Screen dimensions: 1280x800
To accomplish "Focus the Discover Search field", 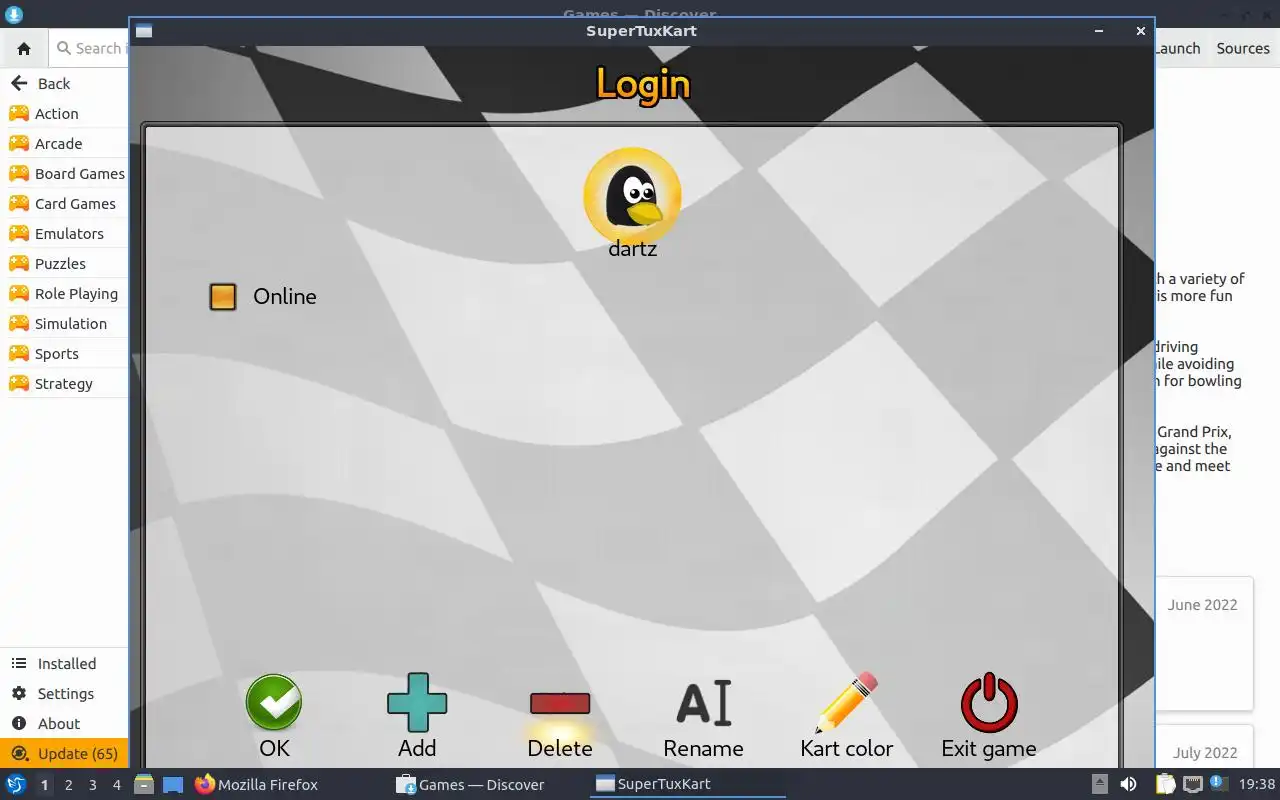I will pos(88,48).
